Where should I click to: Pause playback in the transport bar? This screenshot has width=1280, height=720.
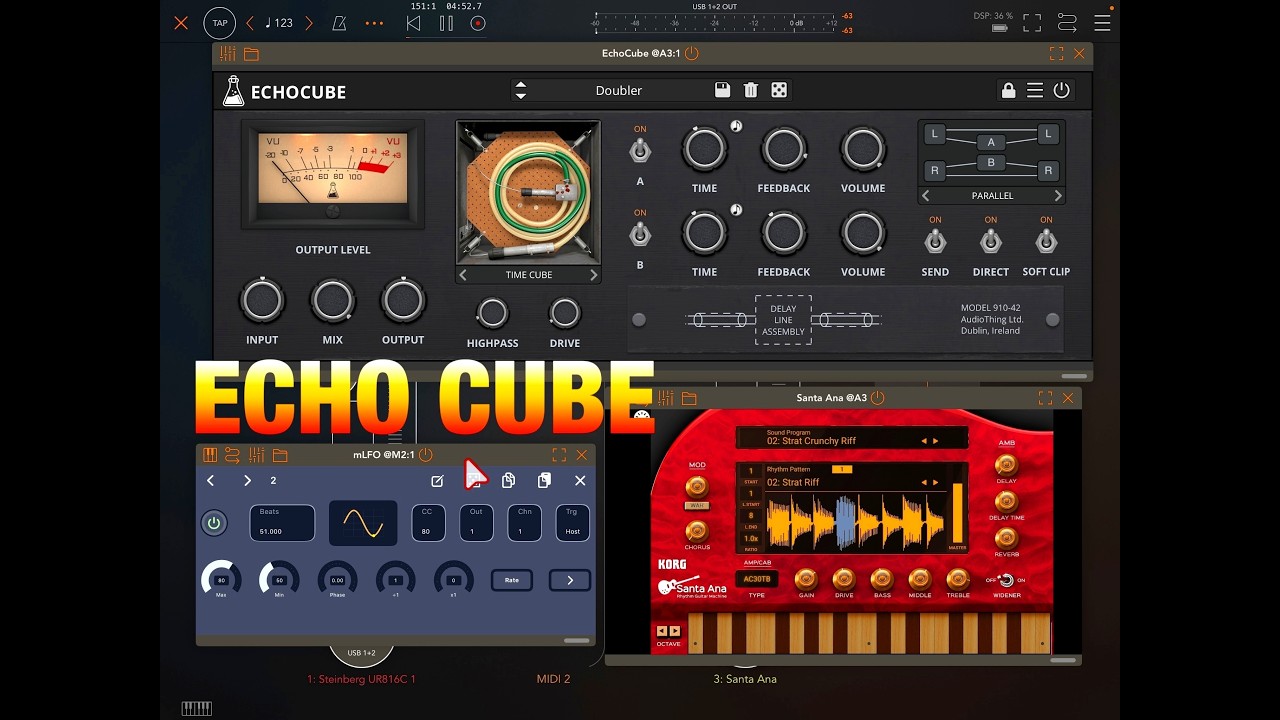(x=446, y=23)
